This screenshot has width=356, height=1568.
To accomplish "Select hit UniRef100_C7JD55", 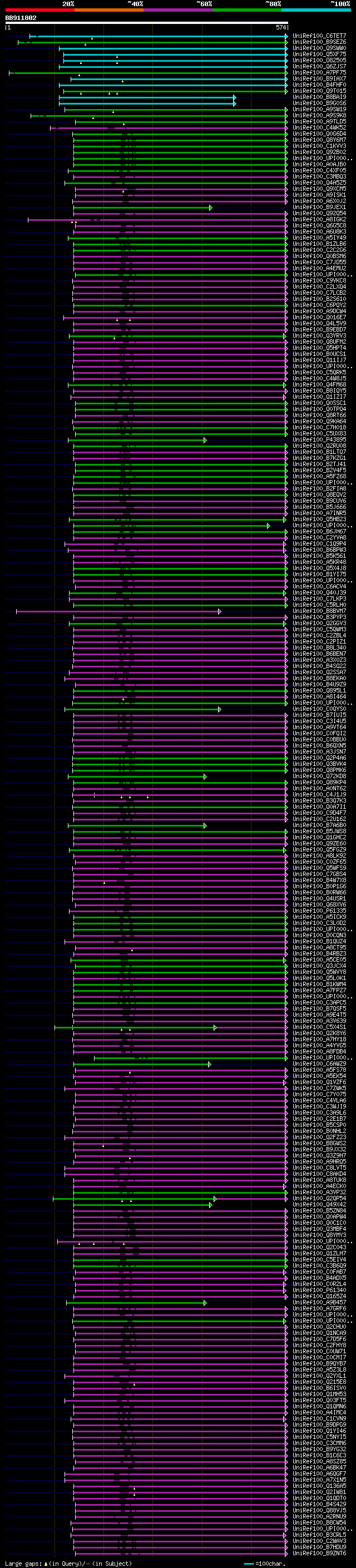I will point(319,263).
